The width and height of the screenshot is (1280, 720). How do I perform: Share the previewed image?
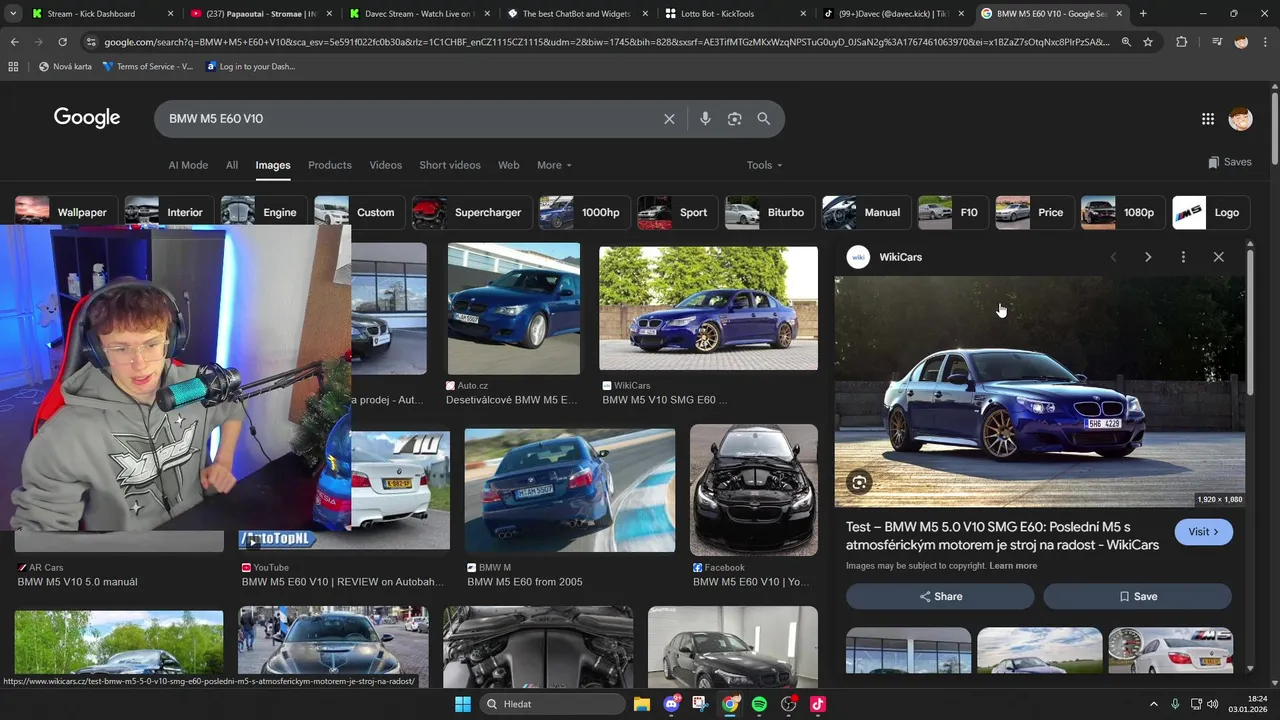point(940,597)
